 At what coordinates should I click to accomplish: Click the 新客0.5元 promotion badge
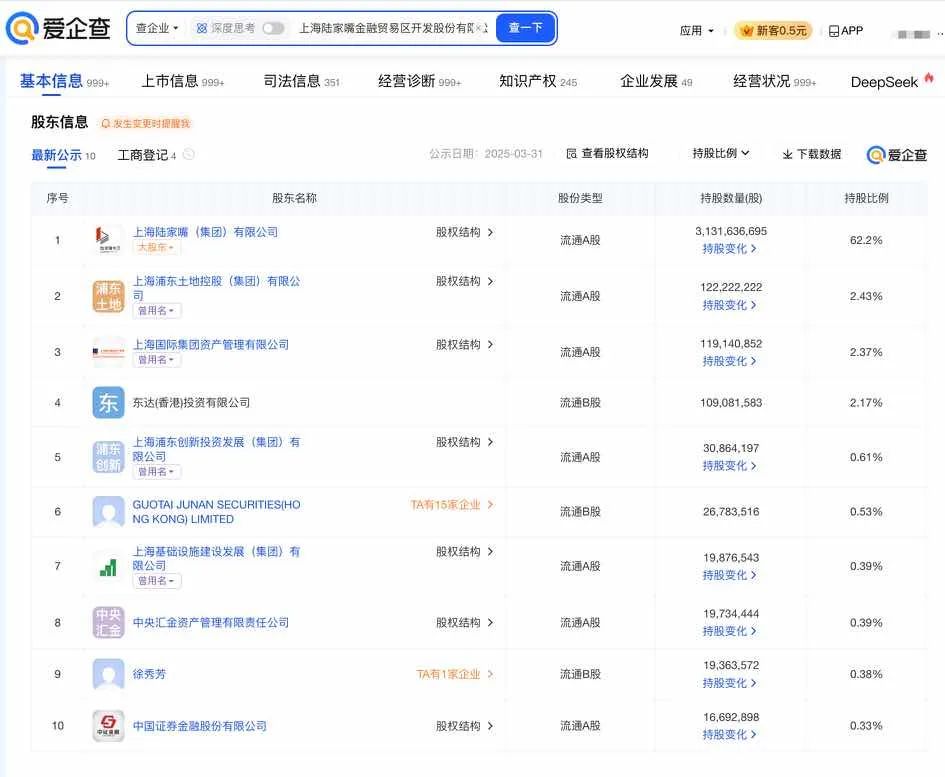[x=773, y=31]
